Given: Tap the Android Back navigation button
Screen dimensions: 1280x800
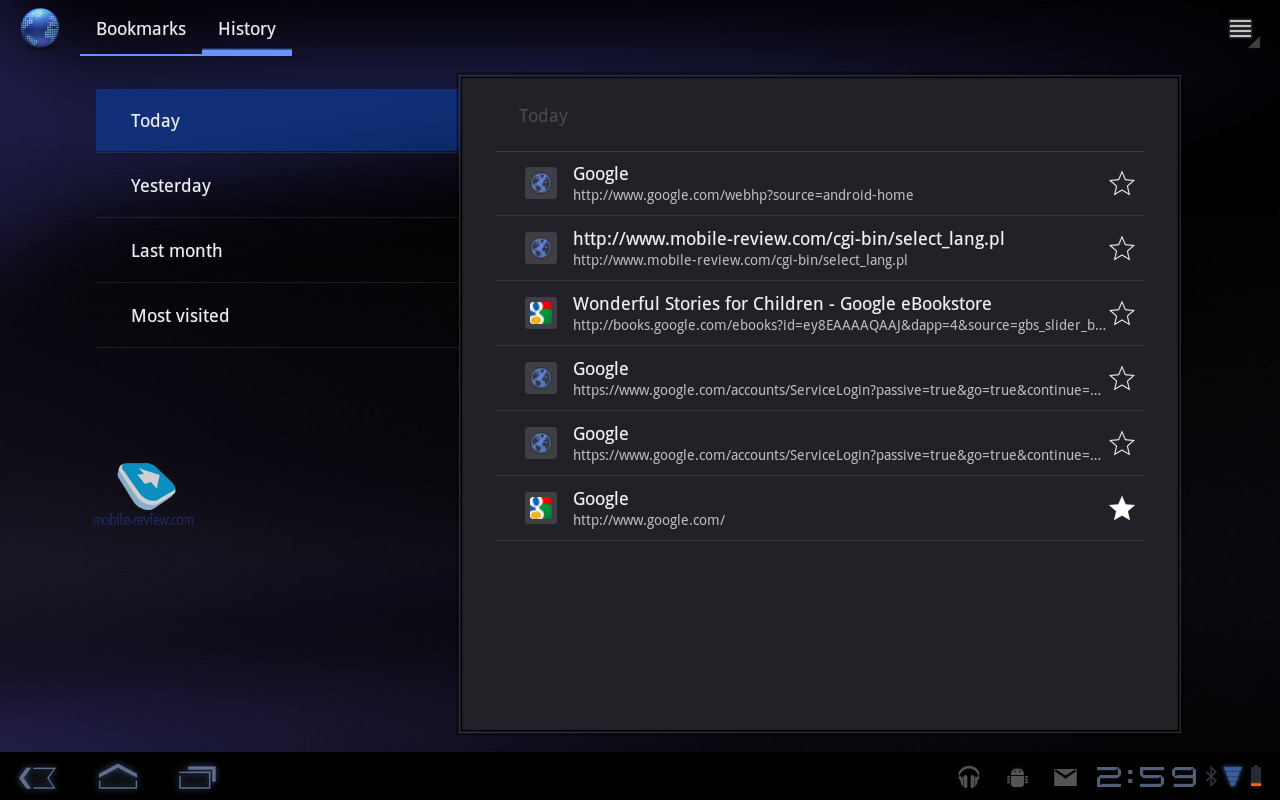Looking at the screenshot, I should (x=37, y=777).
